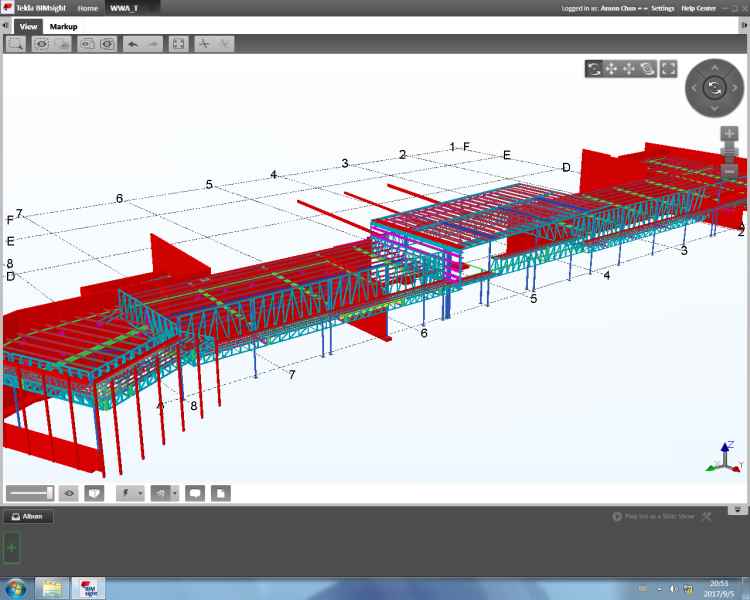
Task: Switch to the Markup tab
Action: pyautogui.click(x=63, y=26)
